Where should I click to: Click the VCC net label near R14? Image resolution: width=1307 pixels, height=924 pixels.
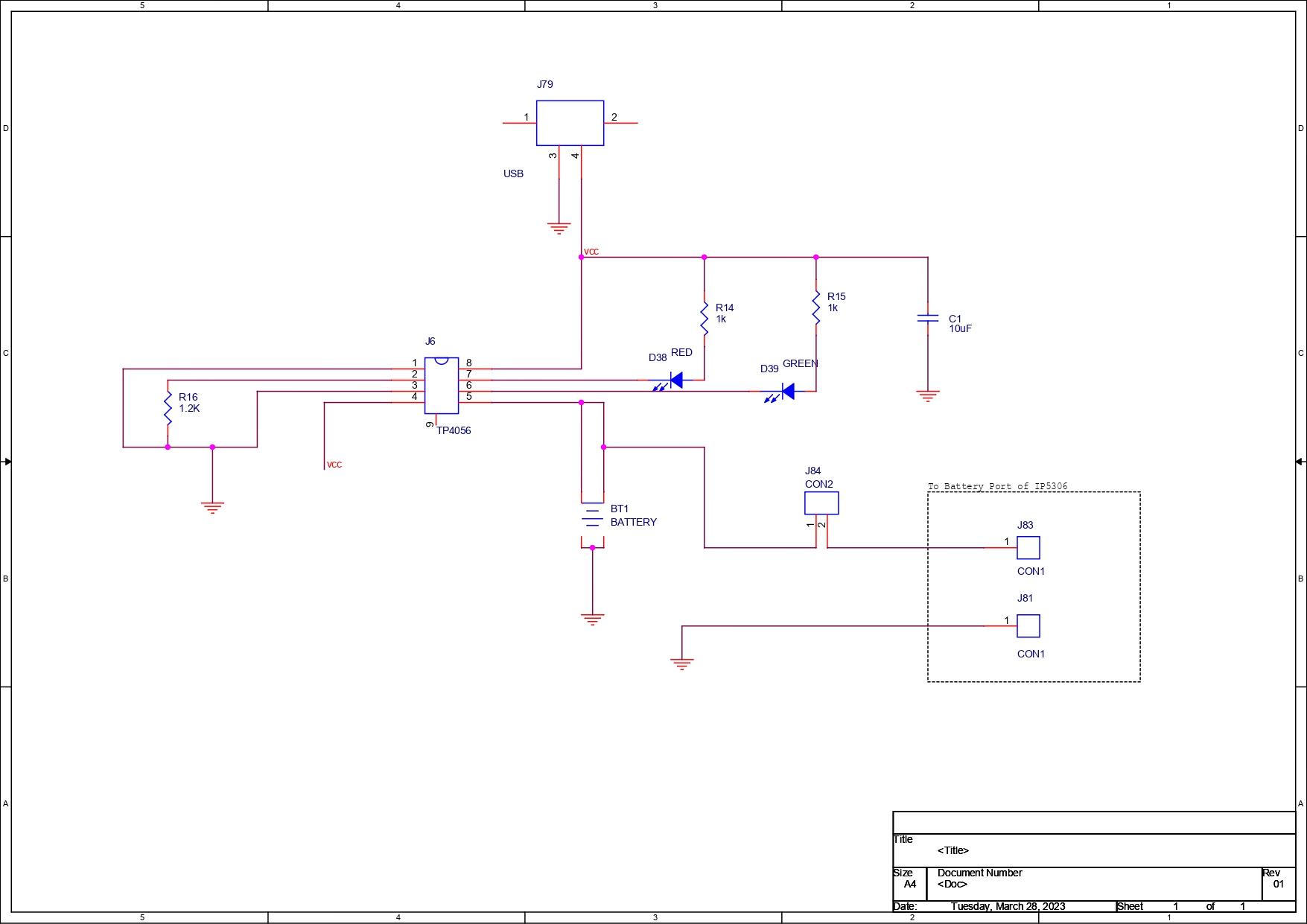tap(591, 252)
